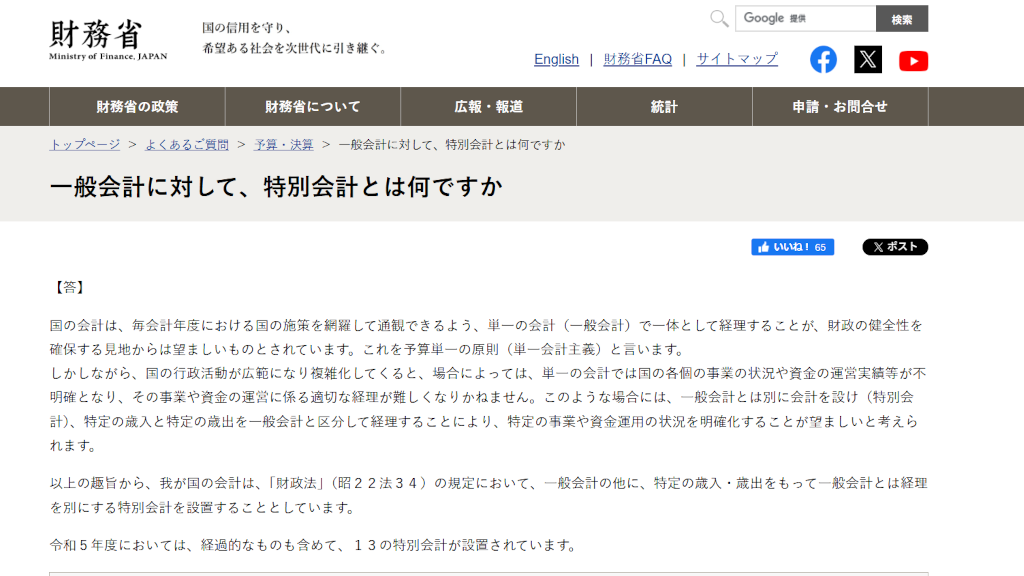Click the Facebook いいね! like button
Image resolution: width=1024 pixels, height=576 pixels.
tap(792, 247)
